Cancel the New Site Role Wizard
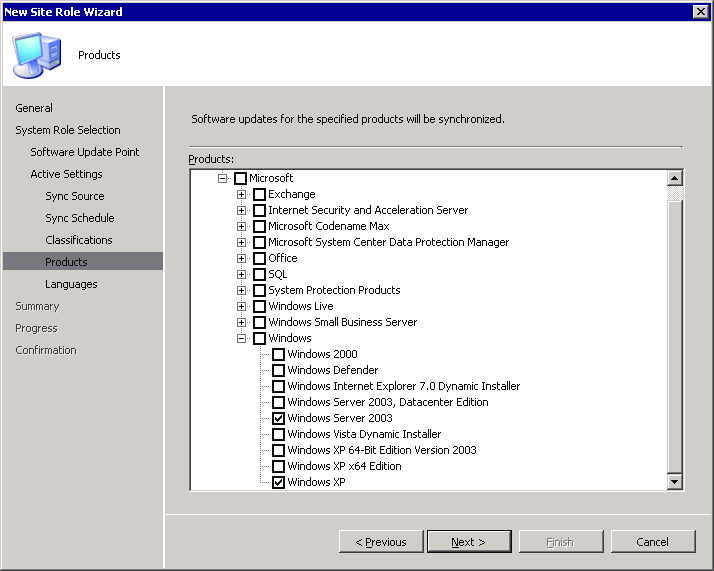Image resolution: width=714 pixels, height=571 pixels. (x=653, y=542)
